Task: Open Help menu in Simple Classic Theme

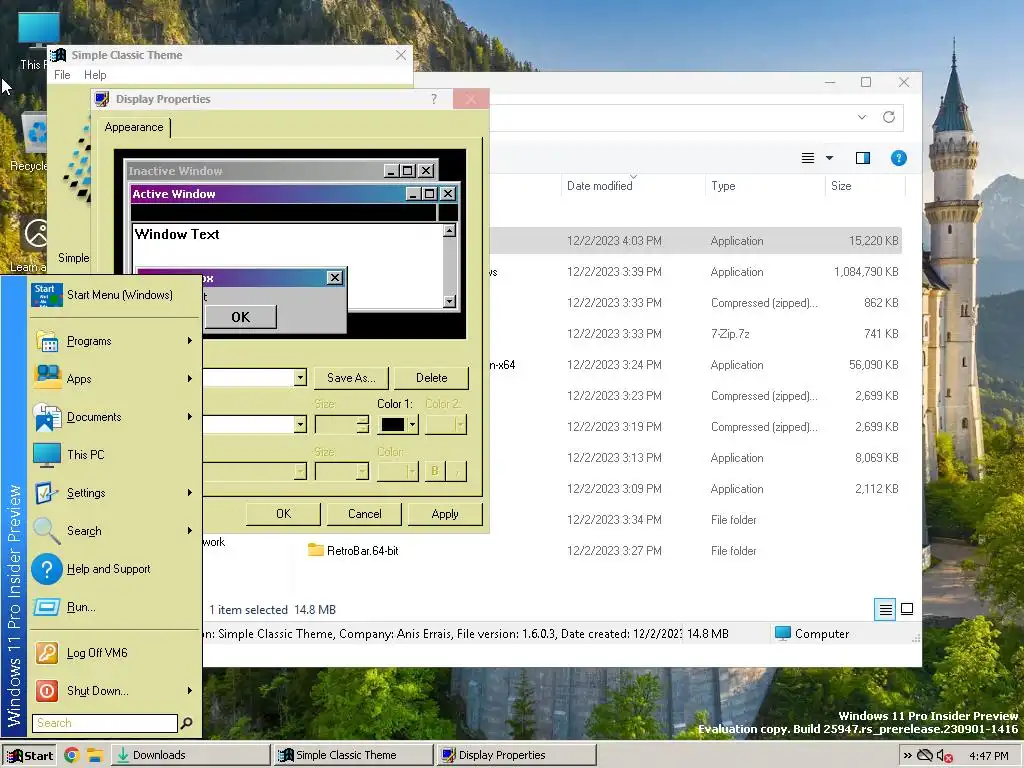Action: 95,75
